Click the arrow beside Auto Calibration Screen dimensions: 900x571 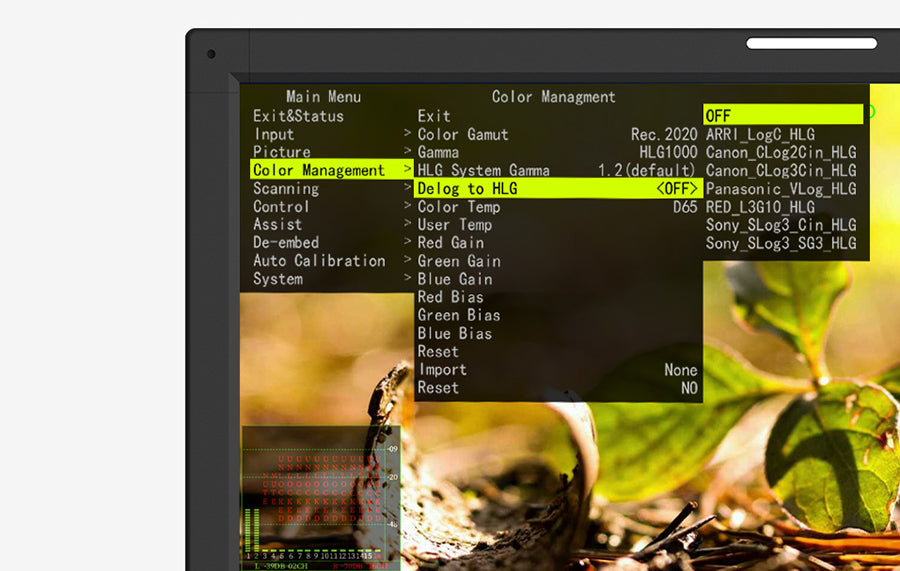[408, 259]
